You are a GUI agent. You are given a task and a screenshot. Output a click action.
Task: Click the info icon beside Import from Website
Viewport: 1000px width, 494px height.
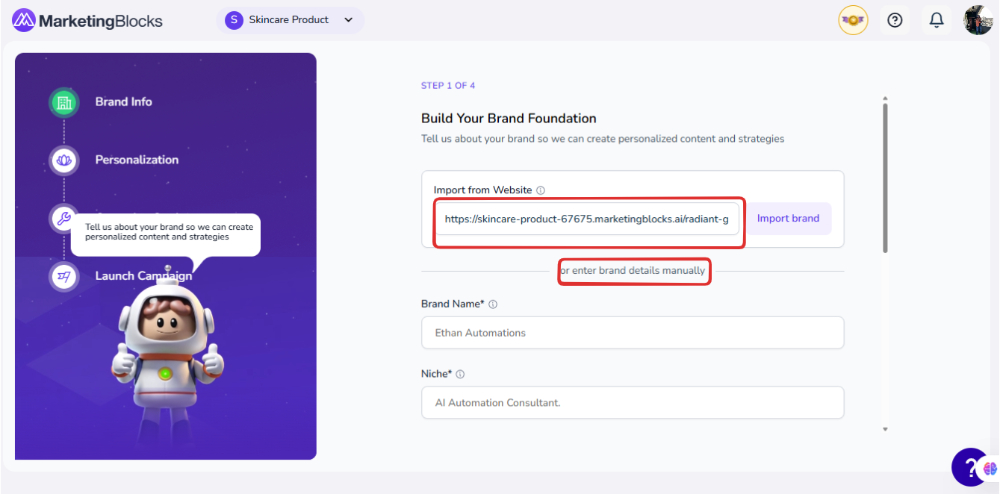(x=540, y=190)
